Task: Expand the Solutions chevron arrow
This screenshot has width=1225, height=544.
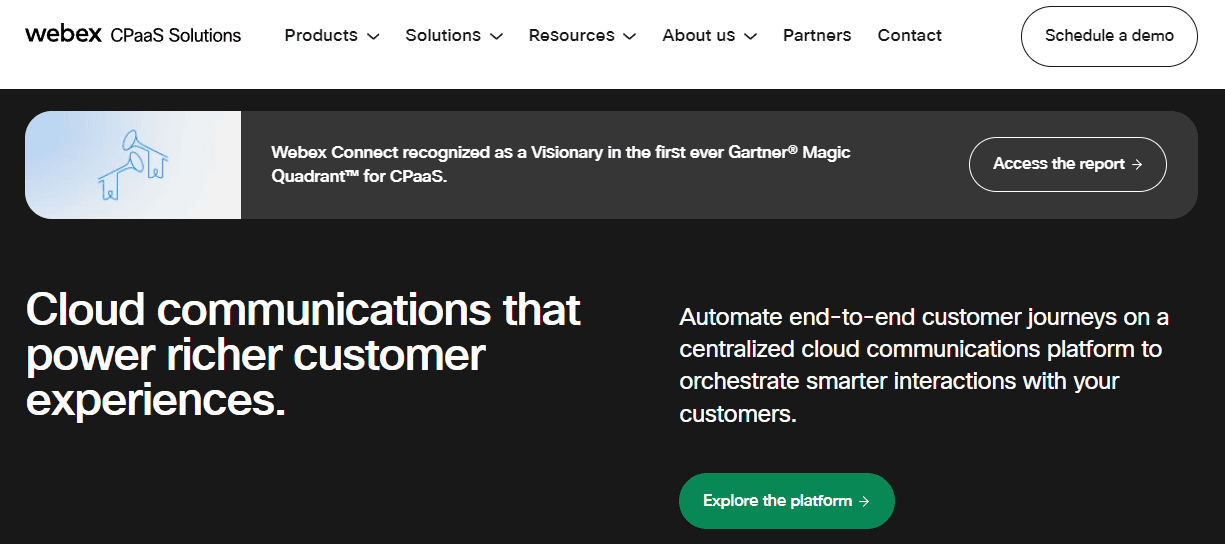Action: click(x=496, y=36)
